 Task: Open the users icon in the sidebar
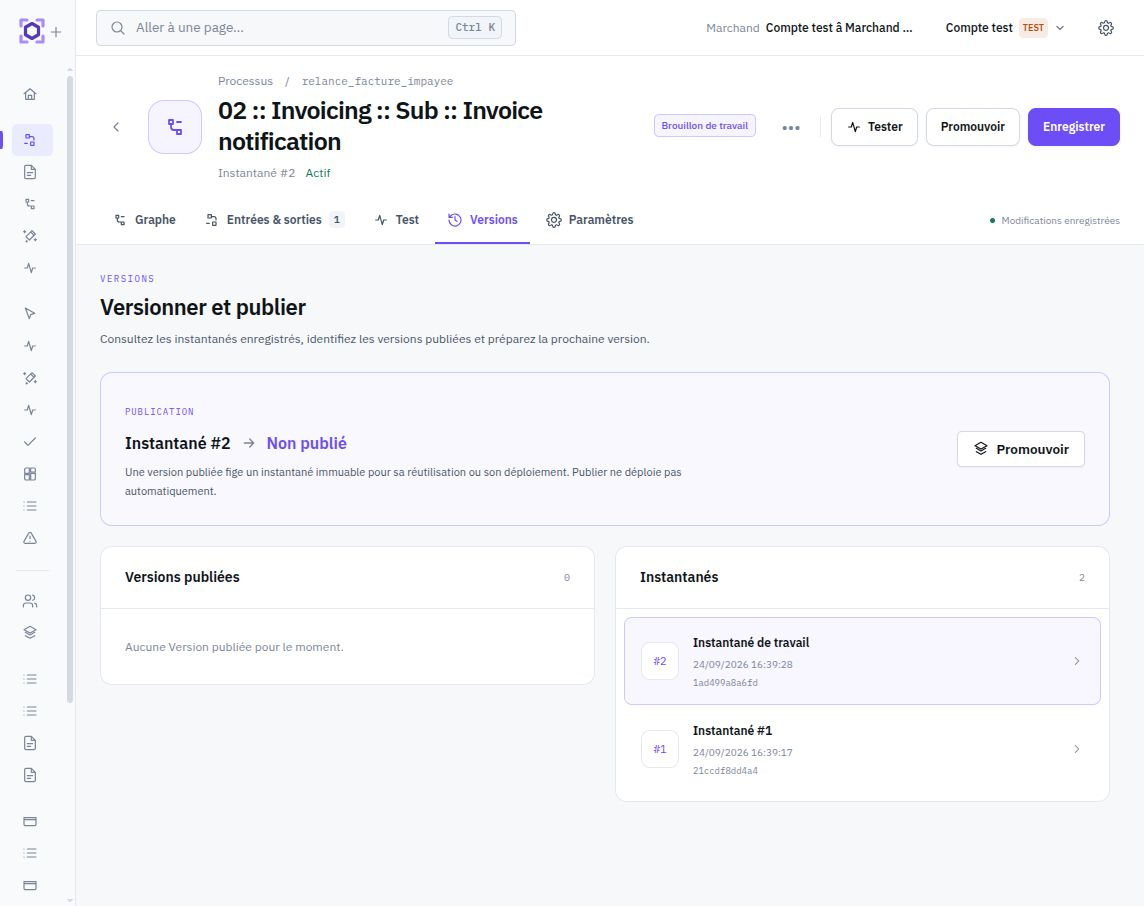[x=30, y=601]
